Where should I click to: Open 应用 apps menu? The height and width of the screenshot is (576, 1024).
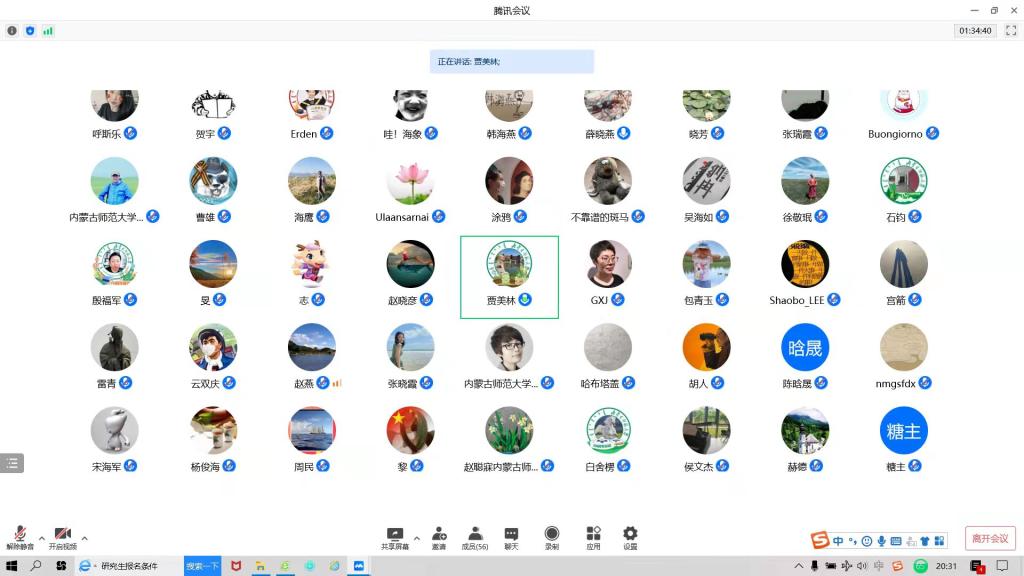(x=593, y=537)
